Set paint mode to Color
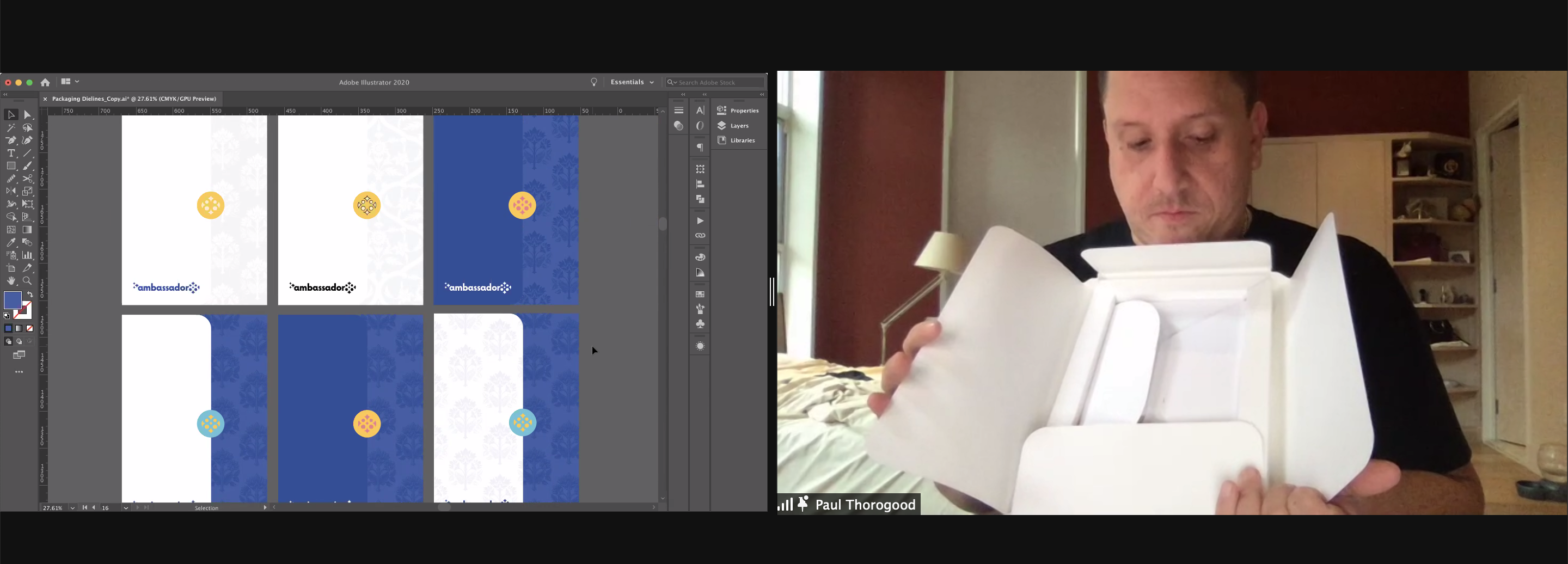Viewport: 1568px width, 564px height. [9, 328]
